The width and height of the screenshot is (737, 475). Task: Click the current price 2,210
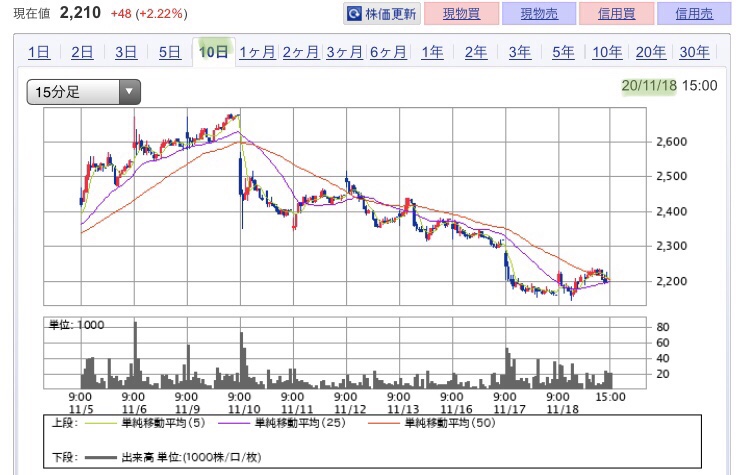[x=80, y=13]
